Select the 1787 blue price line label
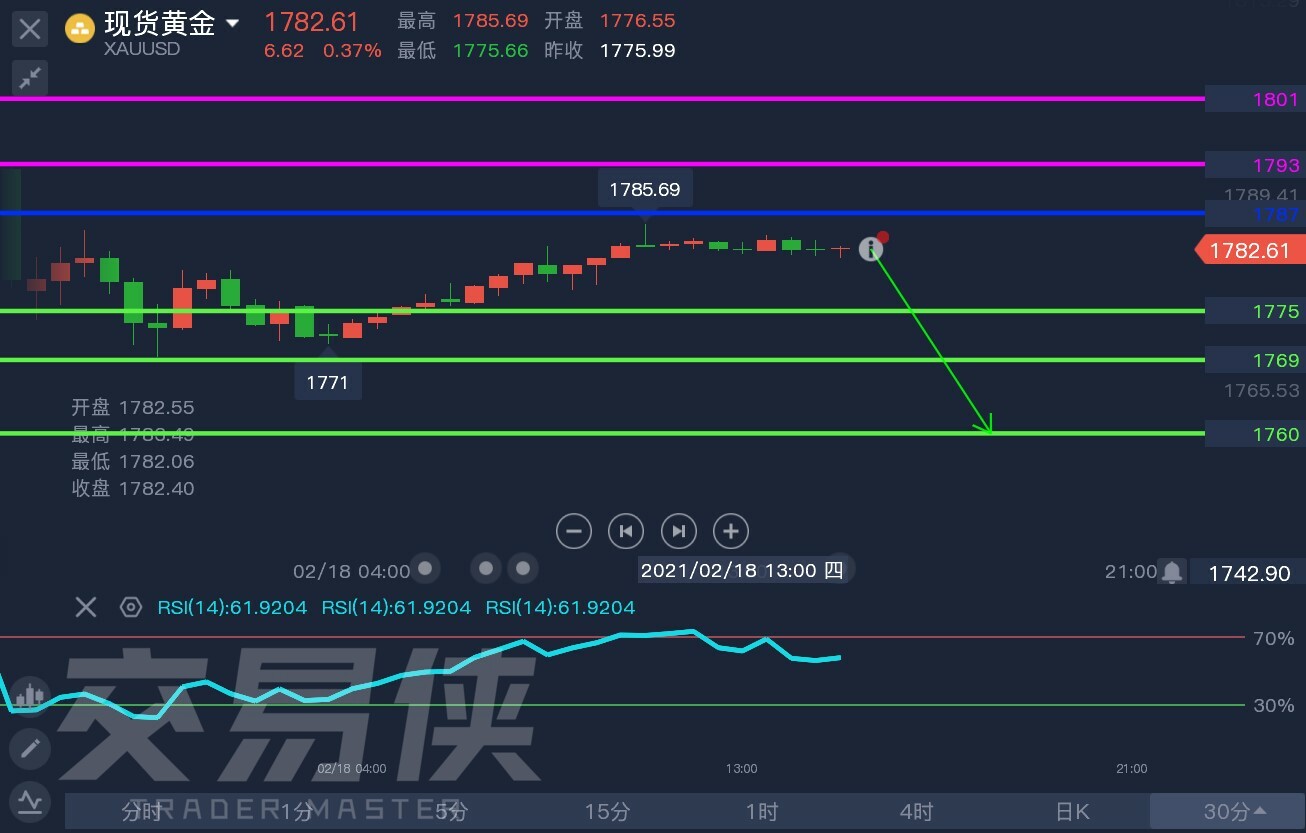The height and width of the screenshot is (833, 1306). tap(1255, 214)
